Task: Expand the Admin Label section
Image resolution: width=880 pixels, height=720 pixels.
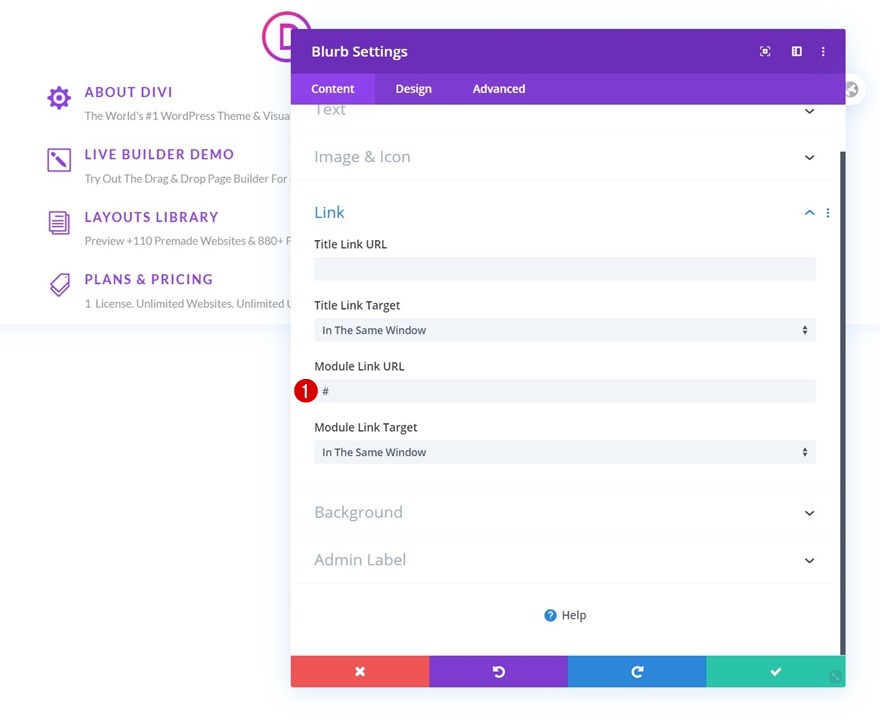Action: click(809, 561)
